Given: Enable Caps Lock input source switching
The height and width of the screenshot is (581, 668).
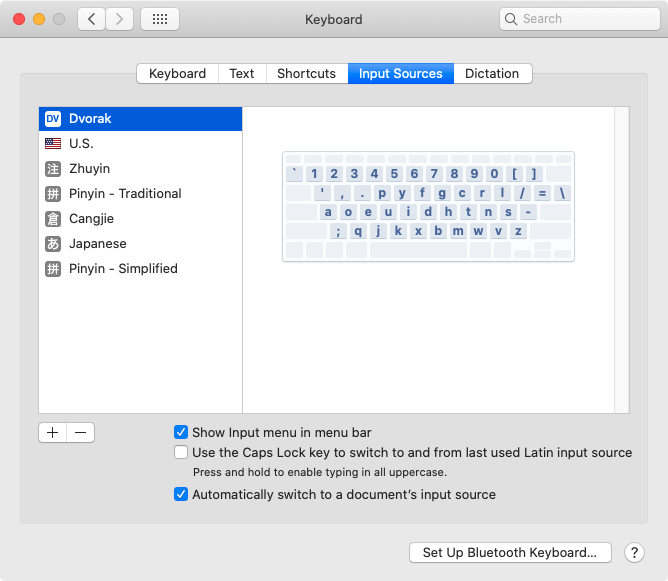Looking at the screenshot, I should pos(181,452).
